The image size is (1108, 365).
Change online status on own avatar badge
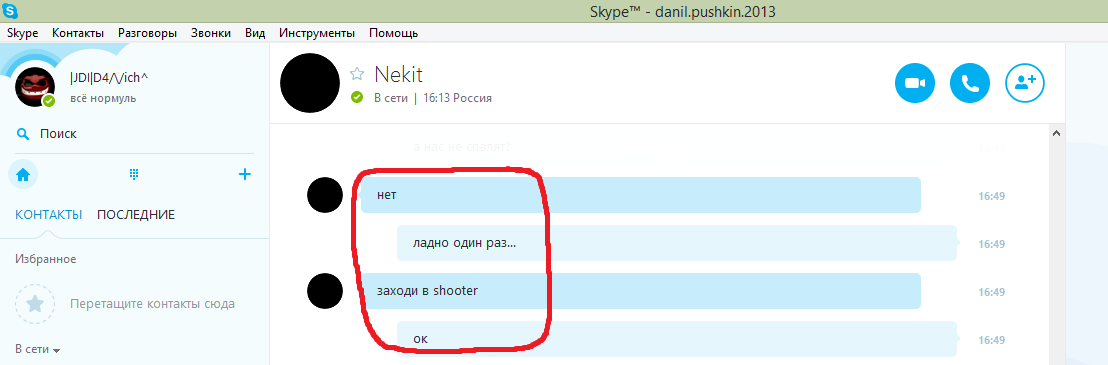pos(48,101)
